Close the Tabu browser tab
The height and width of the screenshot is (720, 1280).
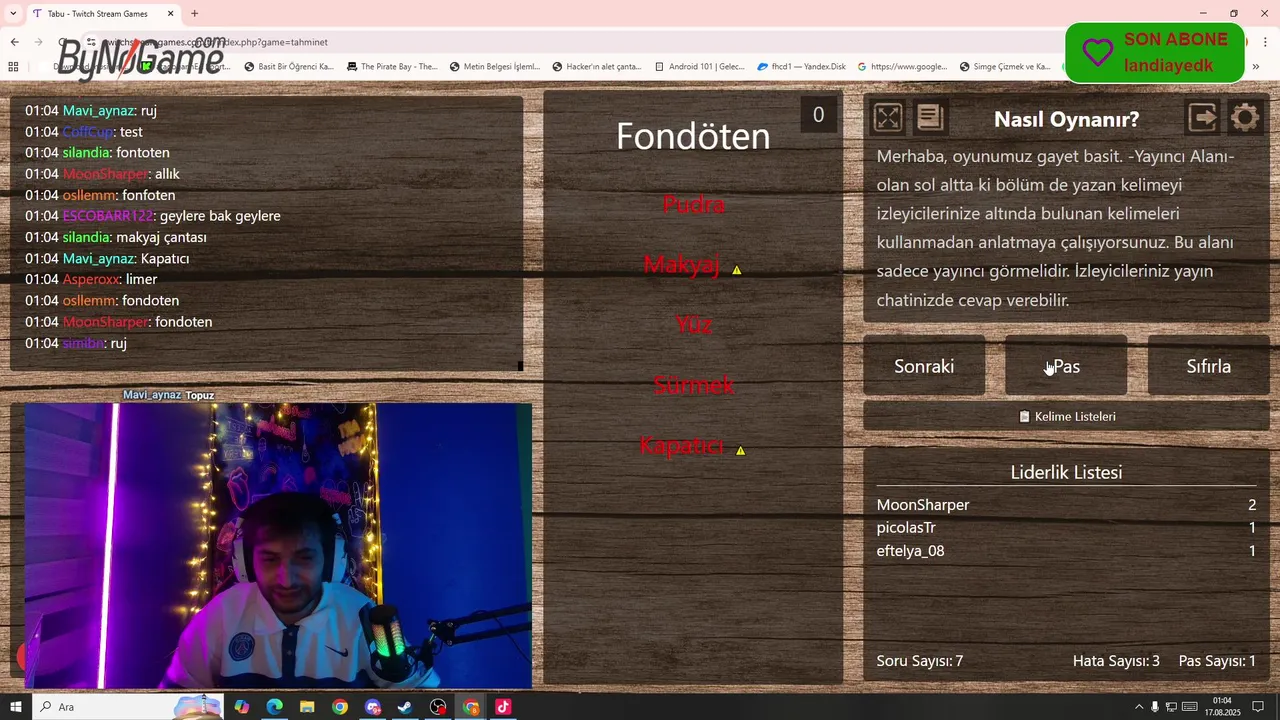[170, 14]
